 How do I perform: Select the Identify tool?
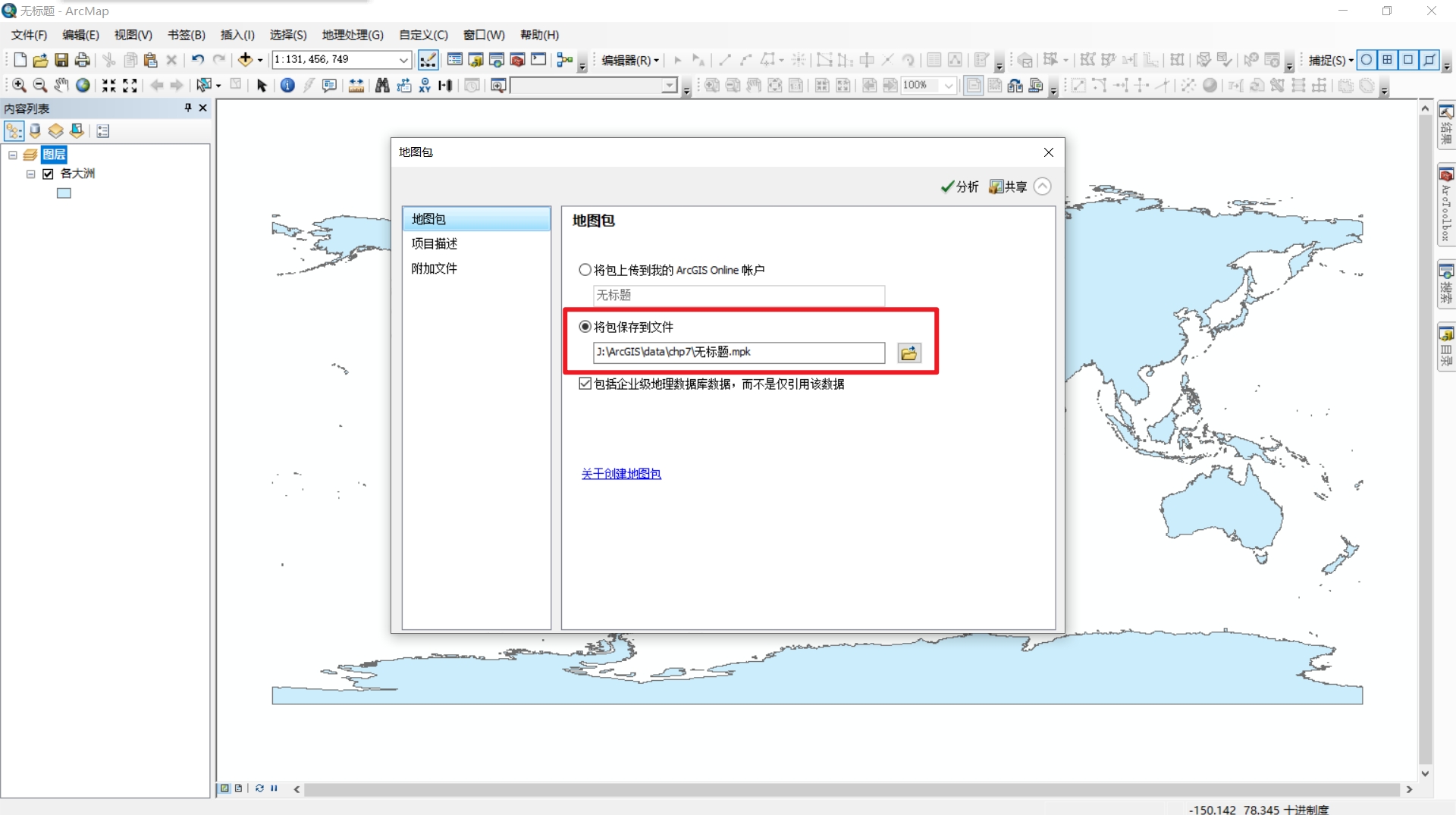click(x=287, y=86)
